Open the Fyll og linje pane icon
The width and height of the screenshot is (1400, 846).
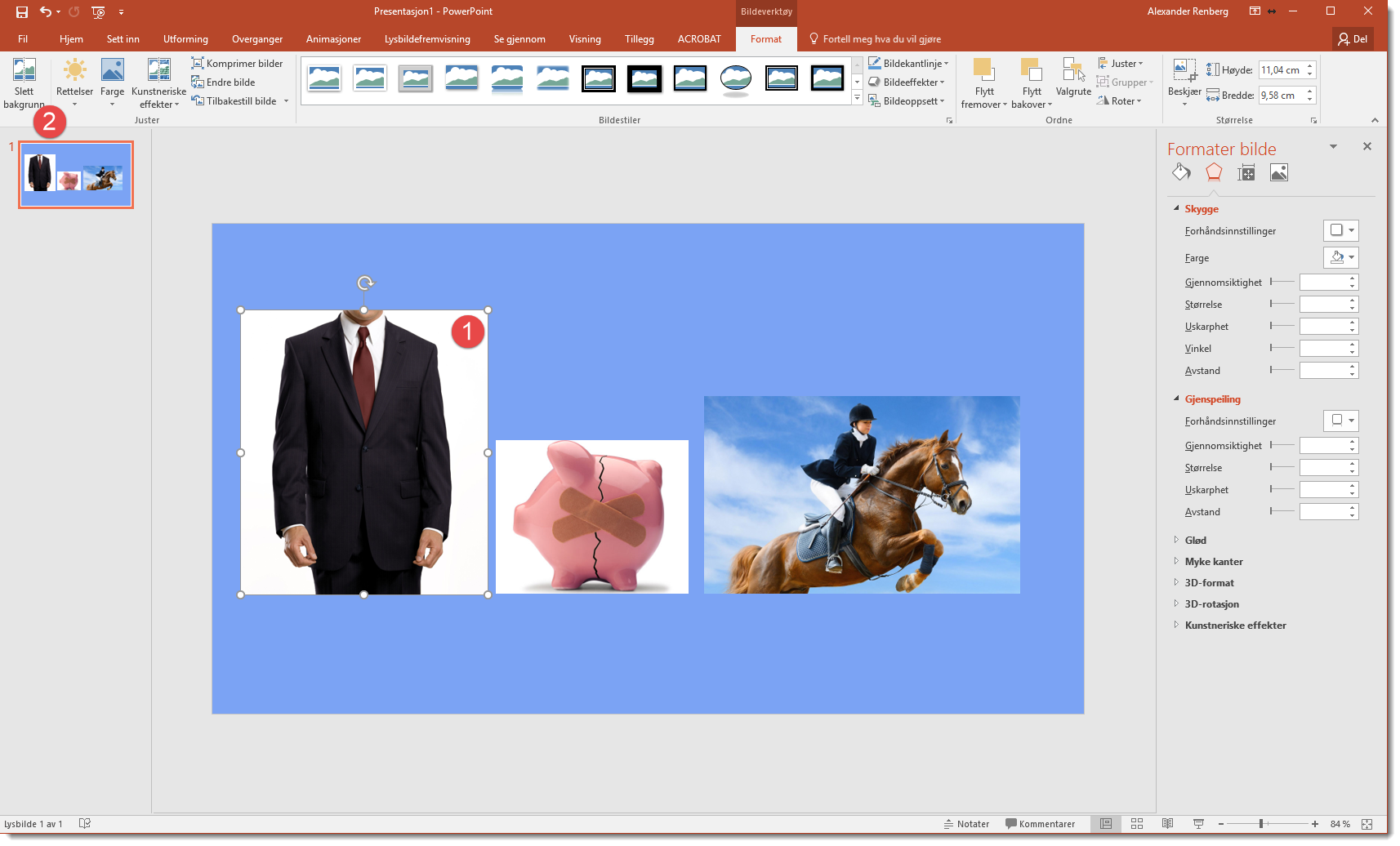(1181, 172)
